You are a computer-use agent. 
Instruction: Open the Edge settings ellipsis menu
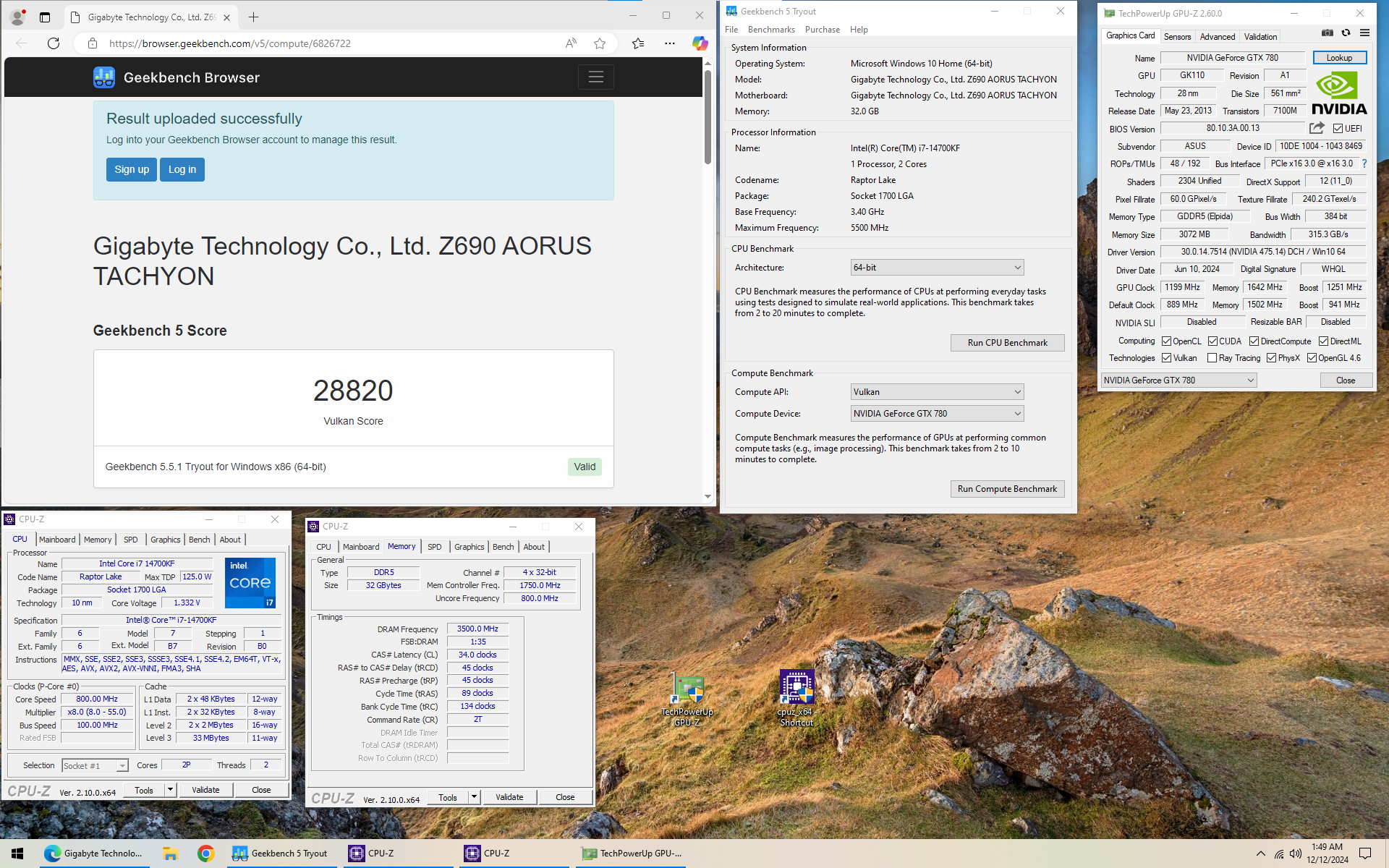click(x=670, y=43)
